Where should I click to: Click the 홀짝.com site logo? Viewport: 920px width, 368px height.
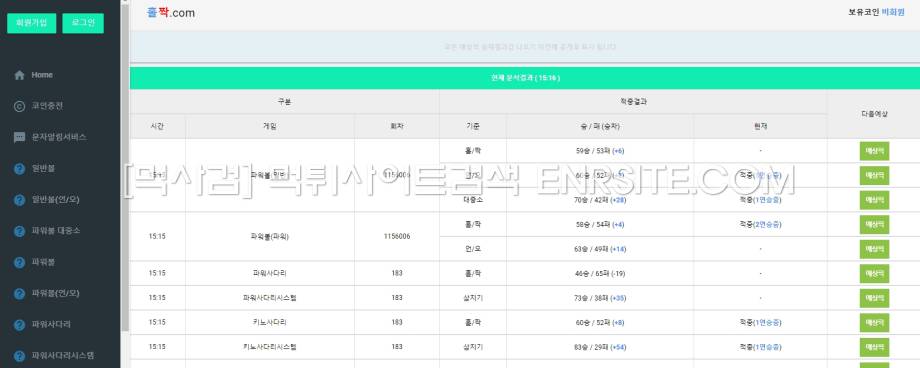(x=171, y=13)
